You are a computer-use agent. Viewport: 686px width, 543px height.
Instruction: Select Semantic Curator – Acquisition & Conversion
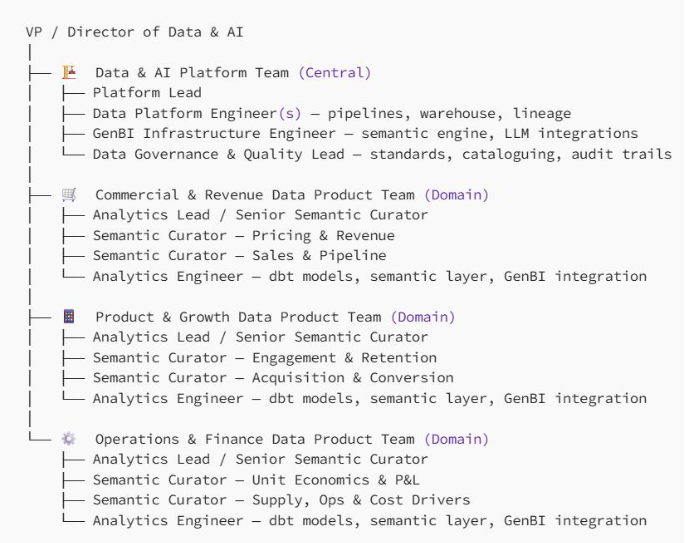(273, 378)
